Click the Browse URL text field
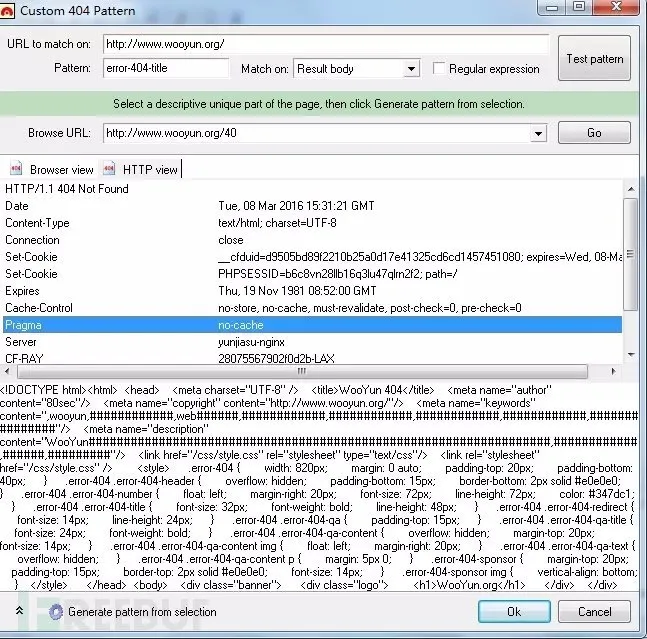 317,133
